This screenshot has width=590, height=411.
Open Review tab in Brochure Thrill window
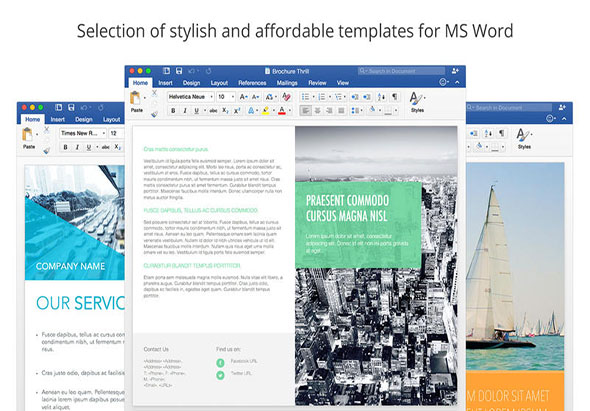tap(317, 83)
